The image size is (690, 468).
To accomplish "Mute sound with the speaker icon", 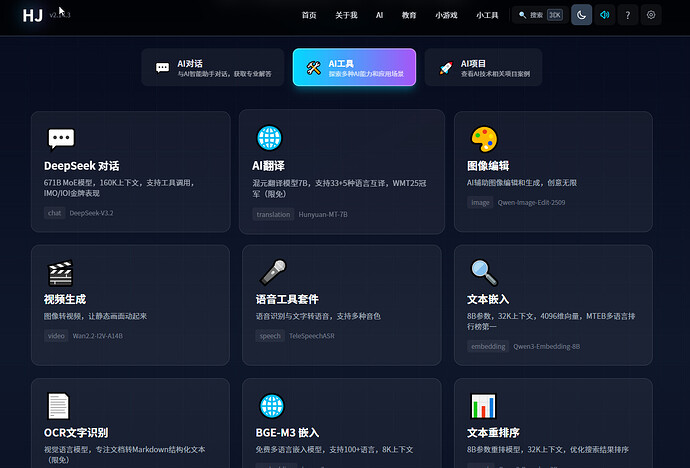I will [605, 15].
